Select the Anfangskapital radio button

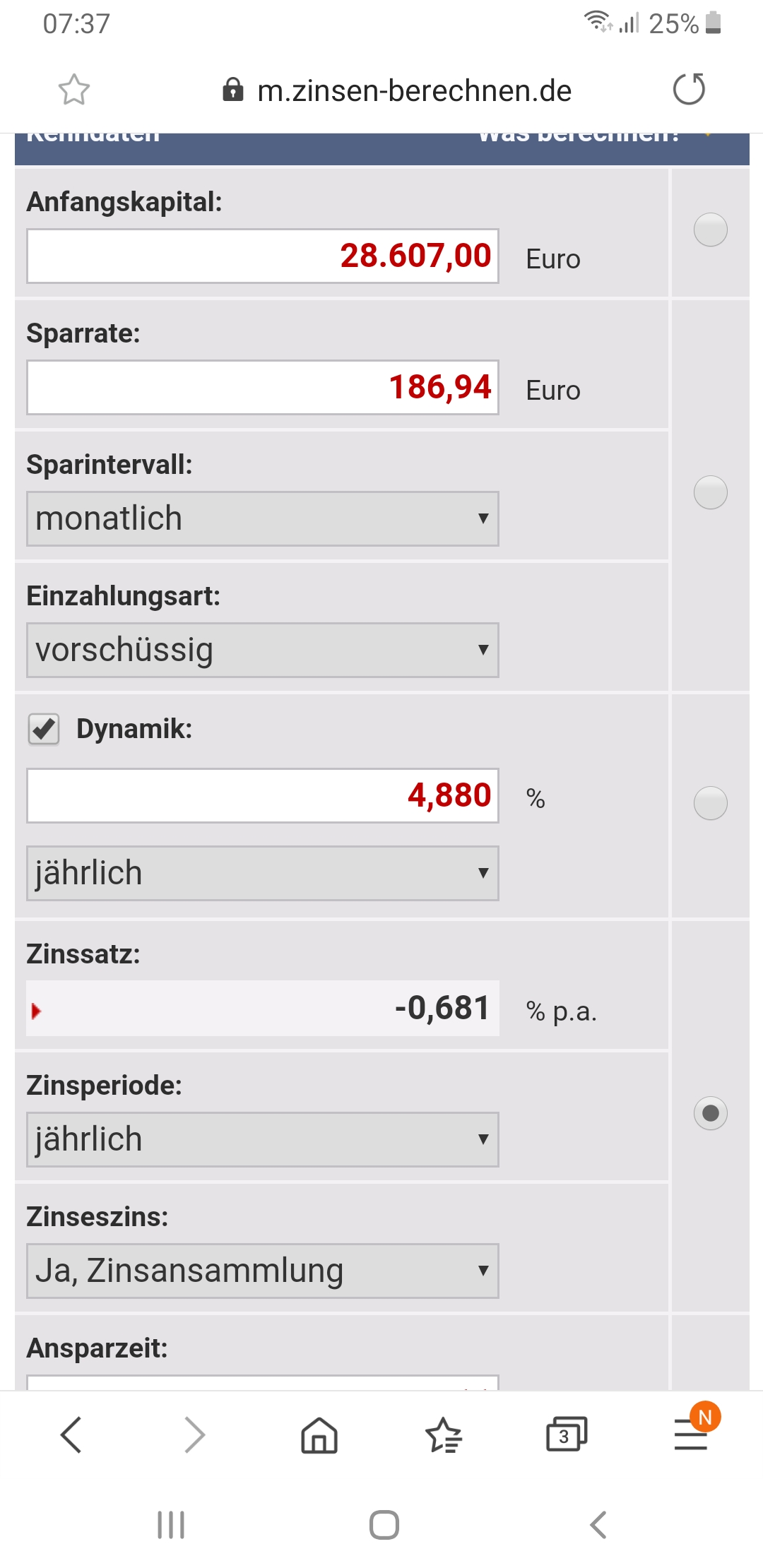point(710,230)
